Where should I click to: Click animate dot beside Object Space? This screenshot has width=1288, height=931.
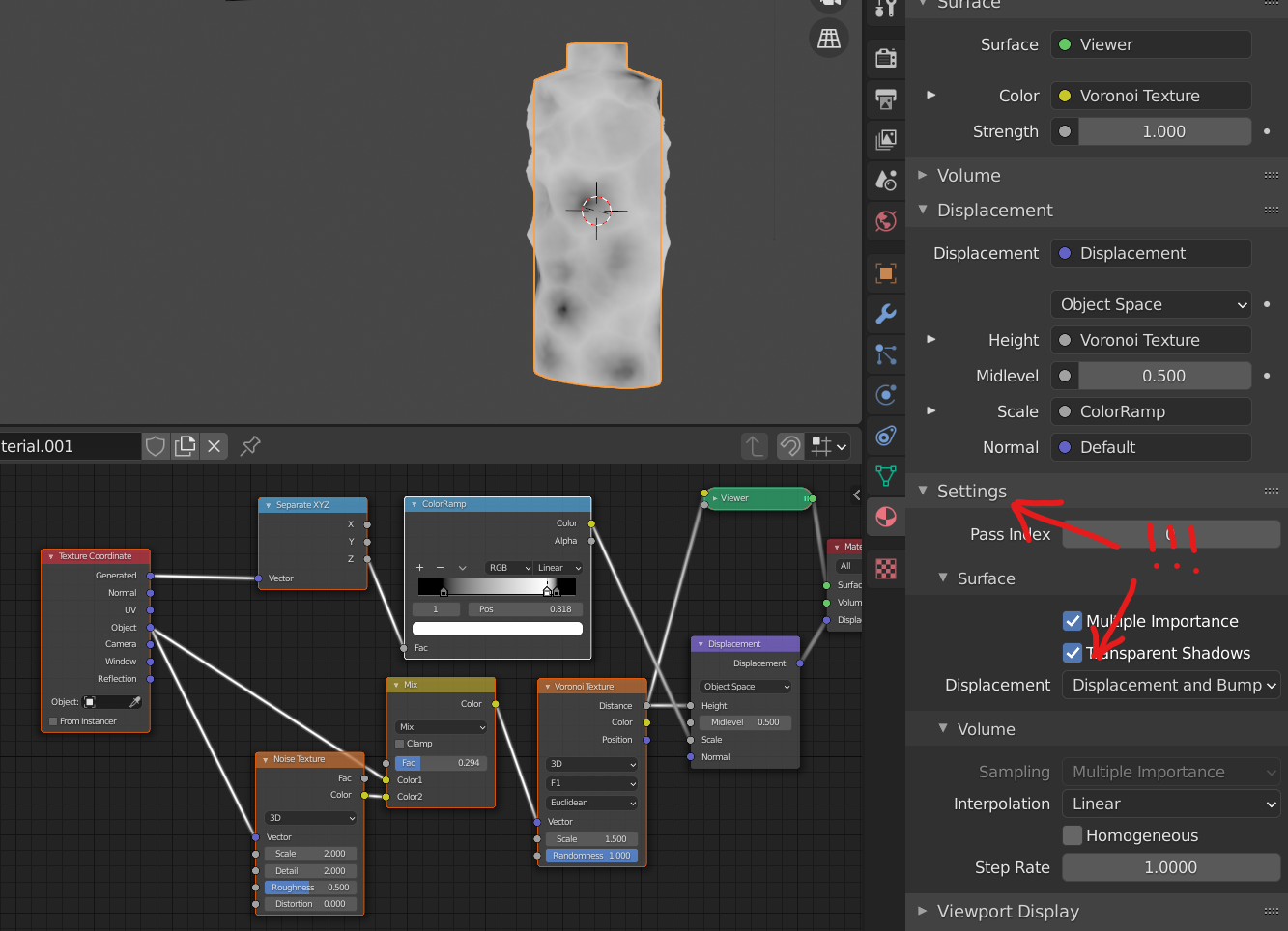[x=1267, y=304]
